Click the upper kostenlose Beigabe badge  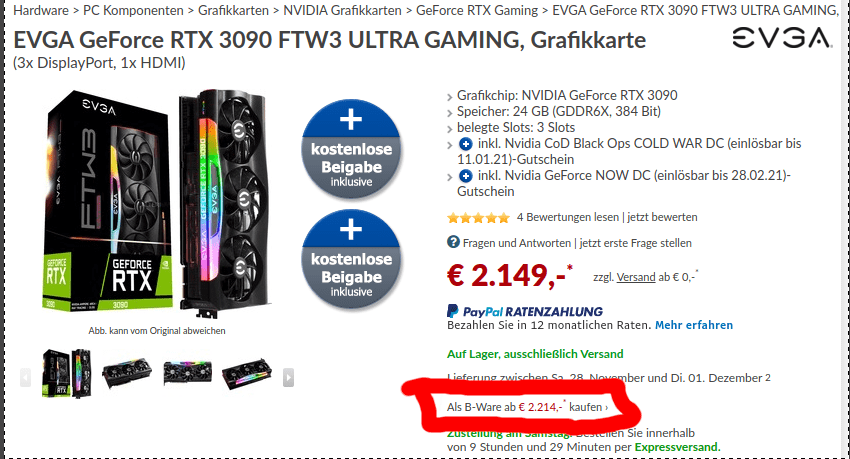[351, 148]
